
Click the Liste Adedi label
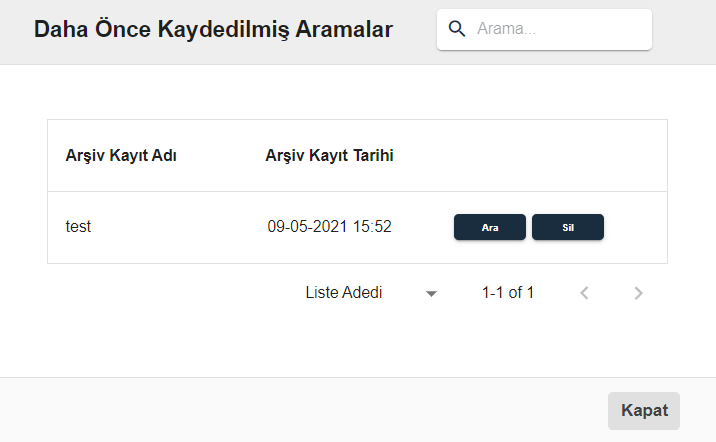pos(343,293)
